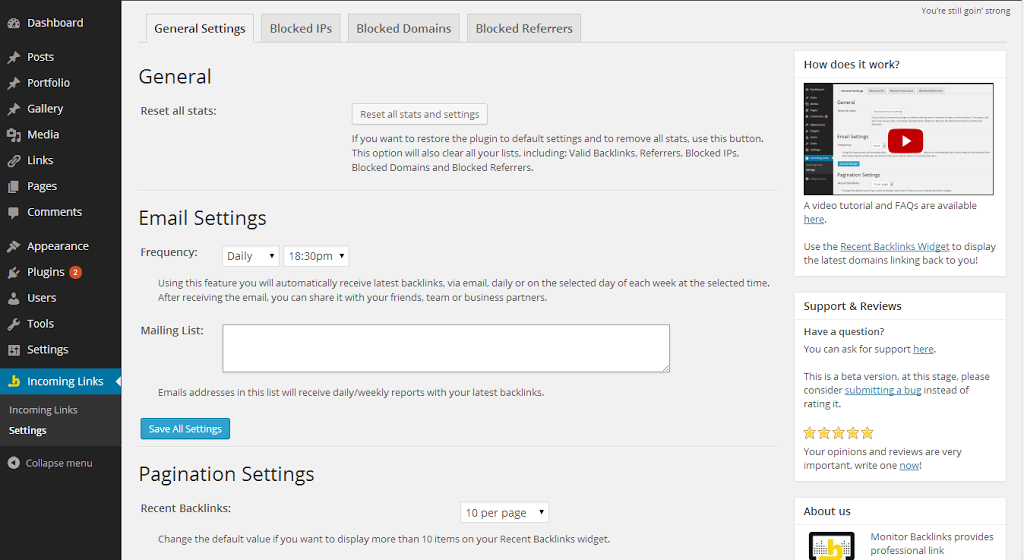Collapse the admin sidebar menu
Viewport: 1024px width, 560px height.
(x=50, y=463)
